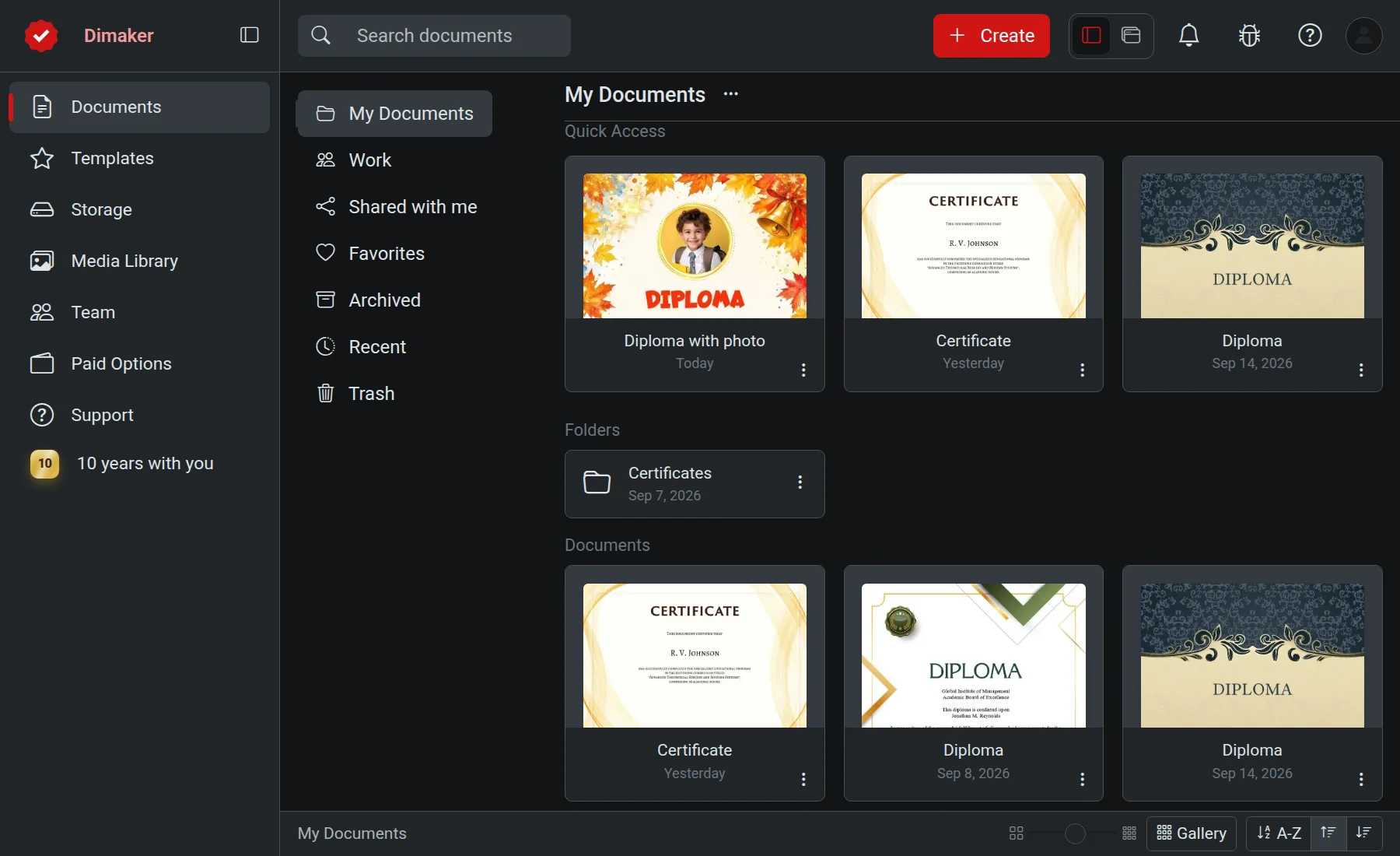This screenshot has height=856, width=1400.
Task: Open Favorites list
Action: pyautogui.click(x=394, y=254)
